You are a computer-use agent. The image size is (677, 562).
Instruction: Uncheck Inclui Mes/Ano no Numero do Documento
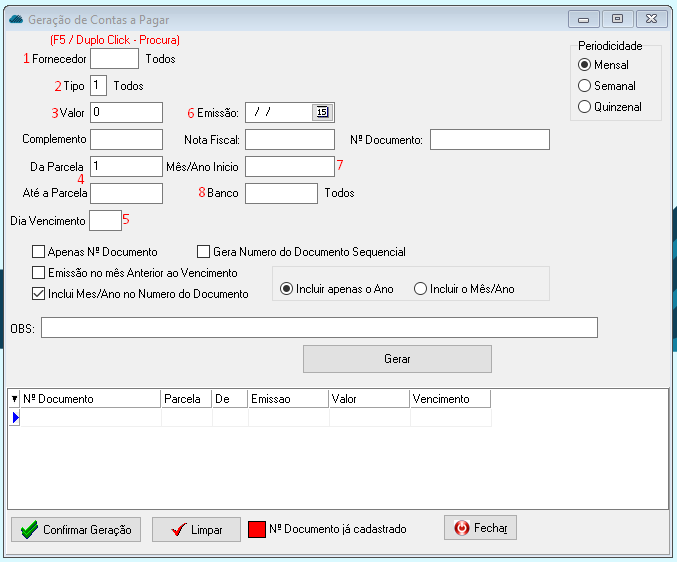click(39, 294)
